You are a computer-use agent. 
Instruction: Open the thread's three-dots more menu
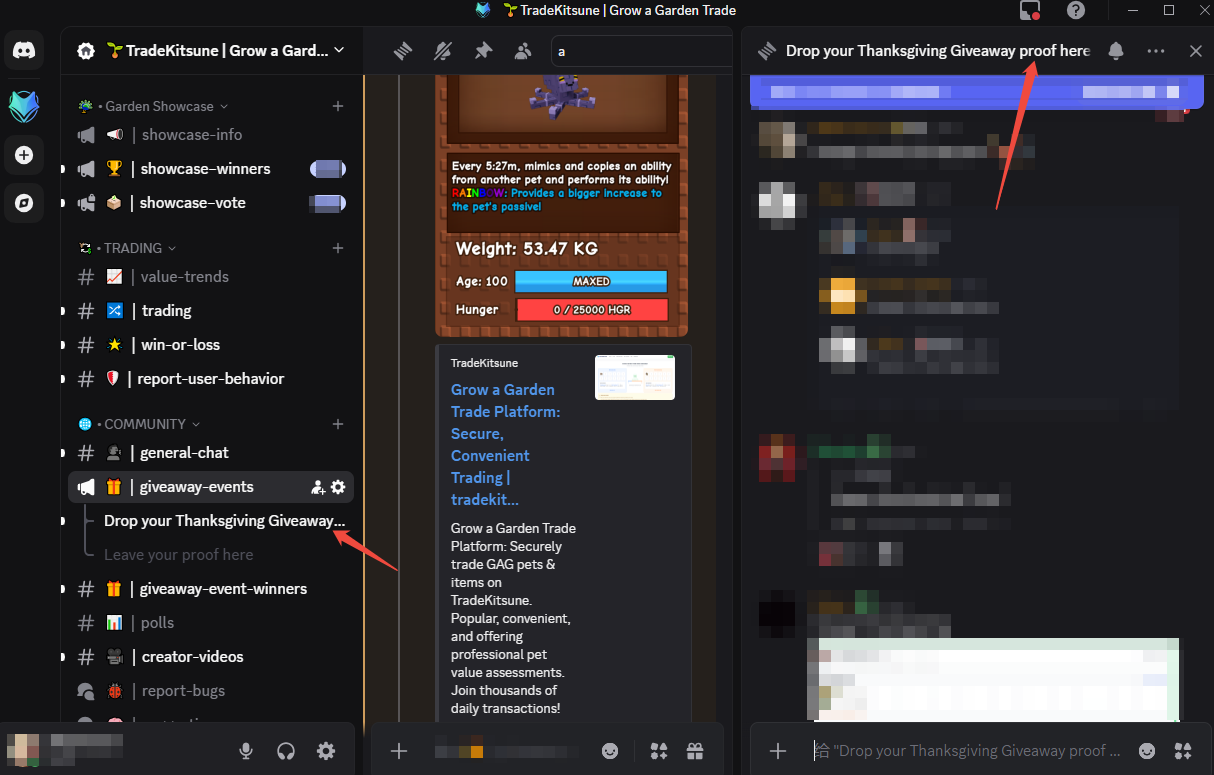1156,51
